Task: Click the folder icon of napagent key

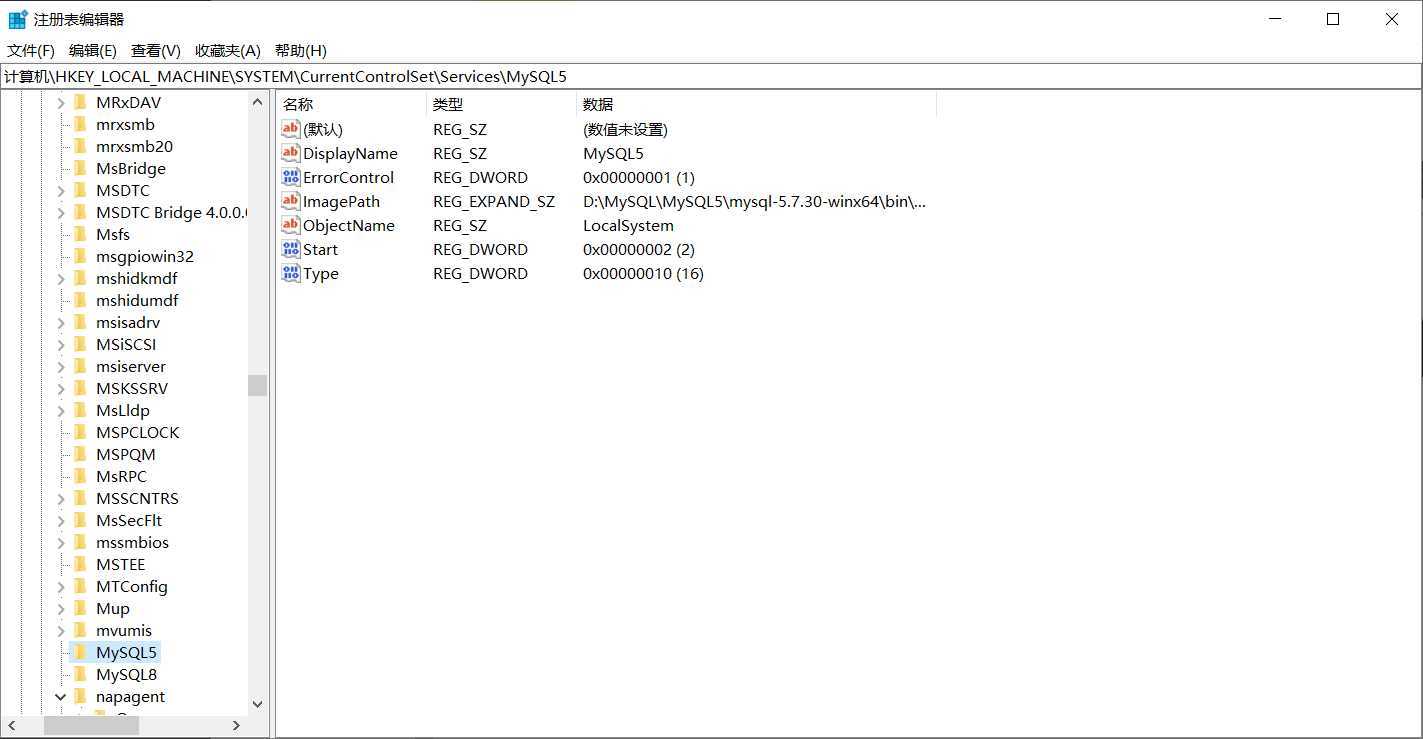Action: coord(81,696)
